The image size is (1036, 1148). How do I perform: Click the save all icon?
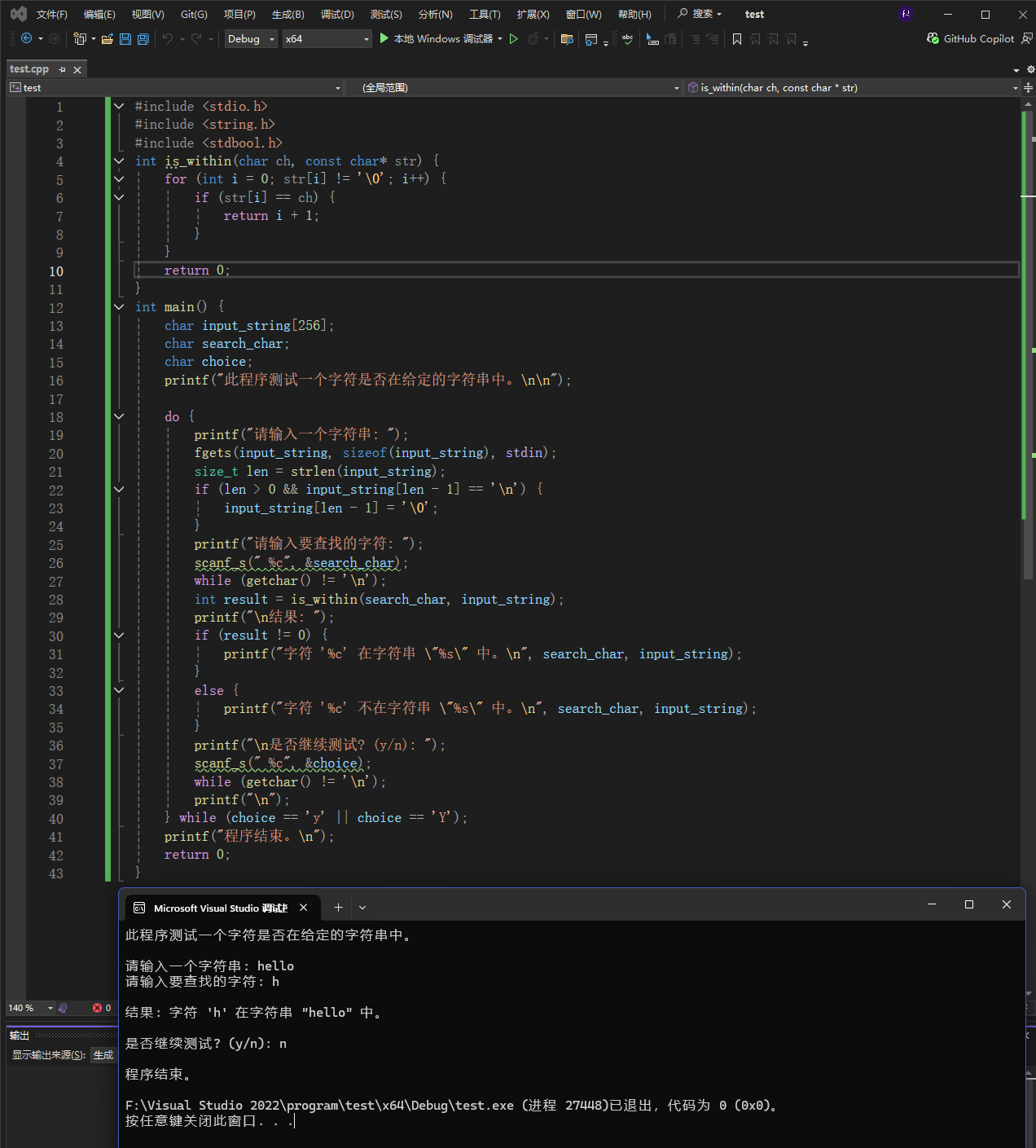coord(143,38)
